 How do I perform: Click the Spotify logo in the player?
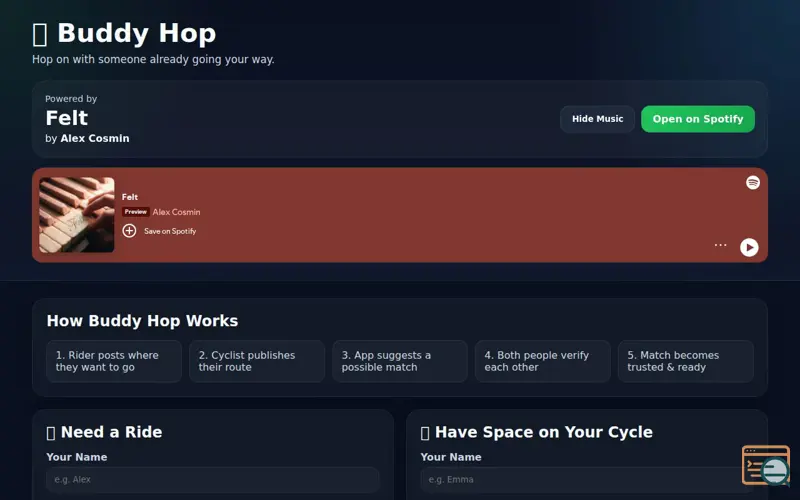click(x=753, y=182)
